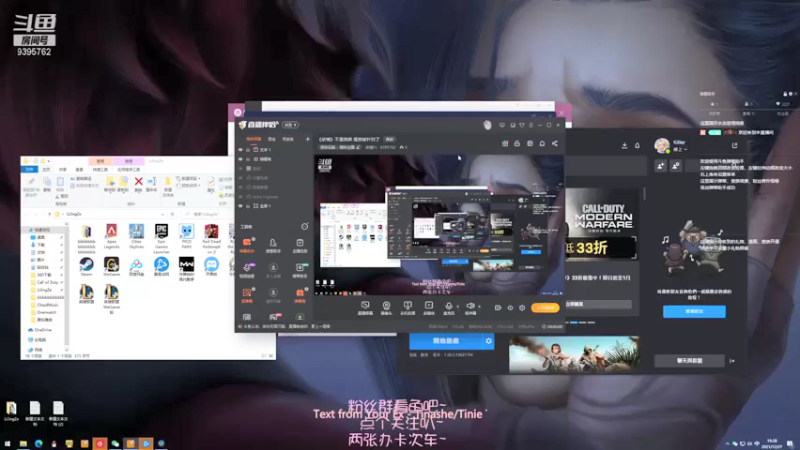Open File Explorer from the taskbar

(23, 444)
